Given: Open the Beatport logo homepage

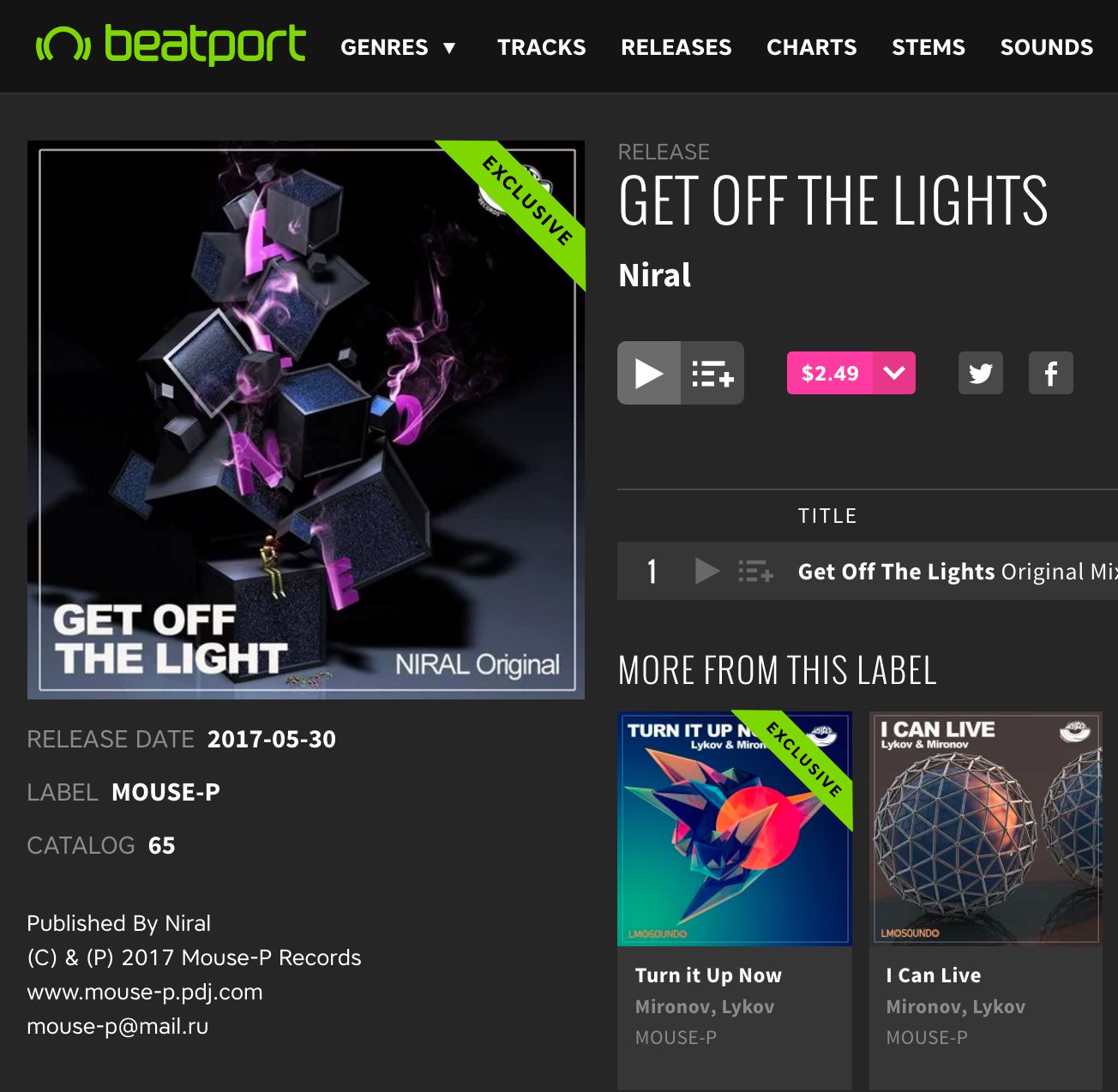Looking at the screenshot, I should point(170,45).
